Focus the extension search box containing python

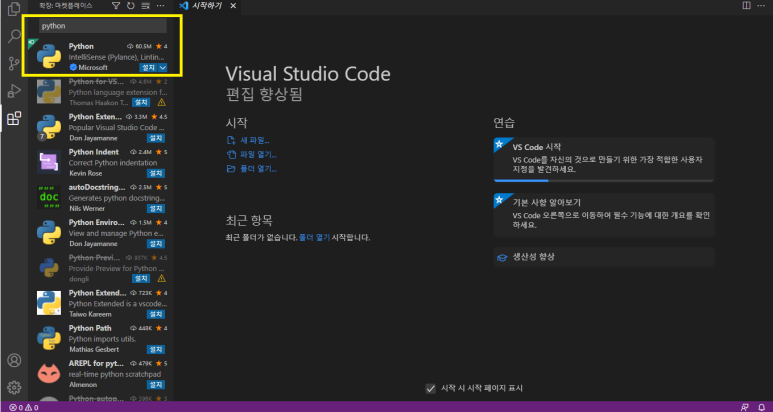pyautogui.click(x=103, y=26)
